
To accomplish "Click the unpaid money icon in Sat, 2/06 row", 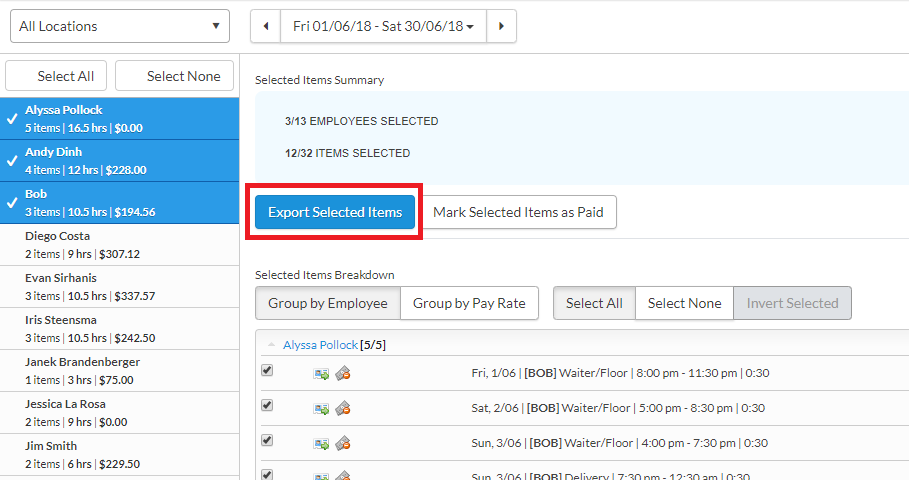I will [x=343, y=408].
